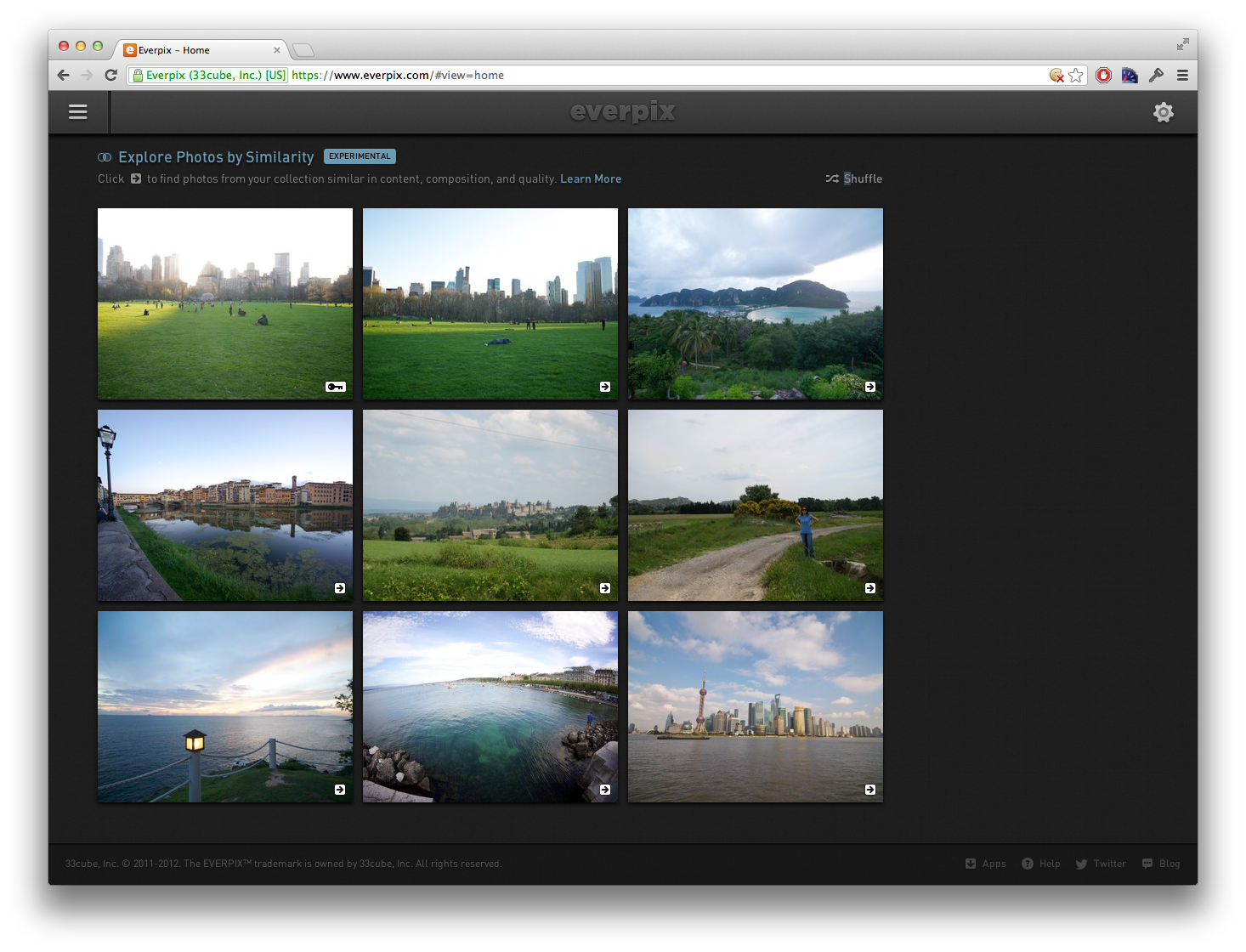Screen dimensions: 1246x952
Task: Go back using browser back arrow
Action: click(64, 76)
